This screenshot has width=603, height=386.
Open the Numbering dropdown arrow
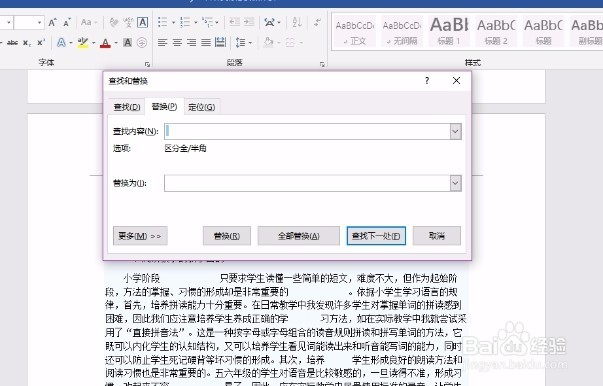[195, 23]
